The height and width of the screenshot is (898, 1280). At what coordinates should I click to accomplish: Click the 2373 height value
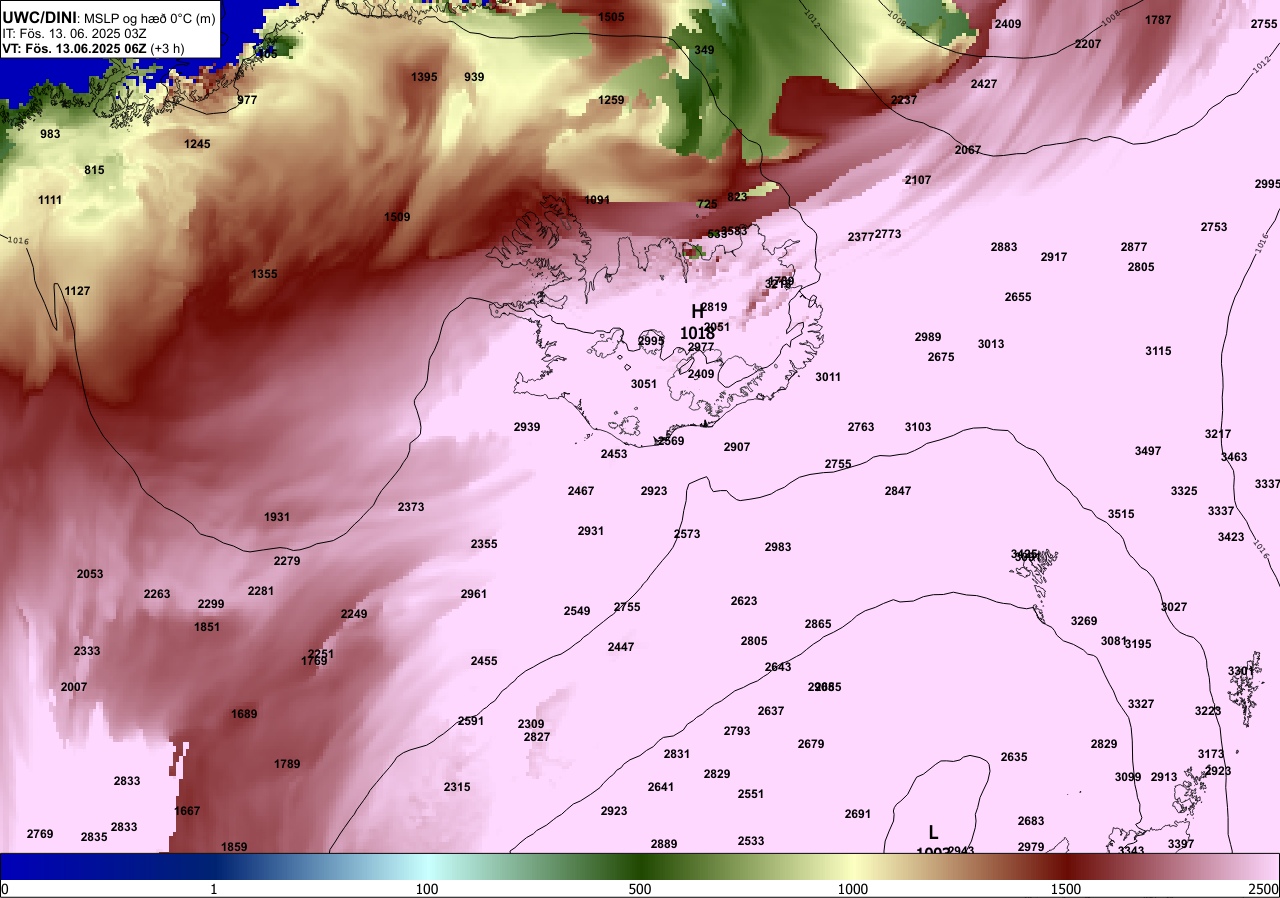click(x=411, y=507)
